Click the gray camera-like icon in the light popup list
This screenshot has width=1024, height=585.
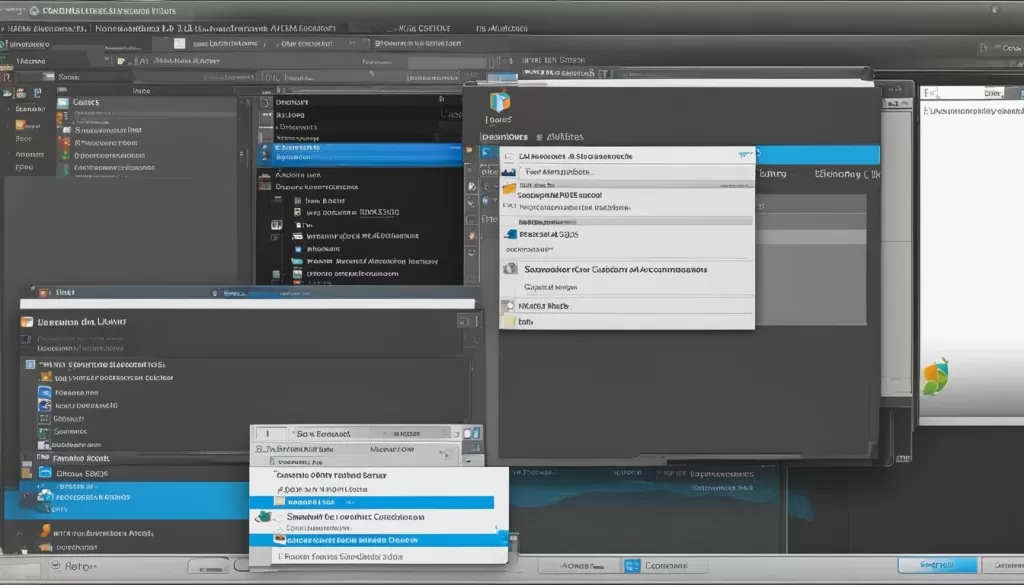tap(510, 268)
